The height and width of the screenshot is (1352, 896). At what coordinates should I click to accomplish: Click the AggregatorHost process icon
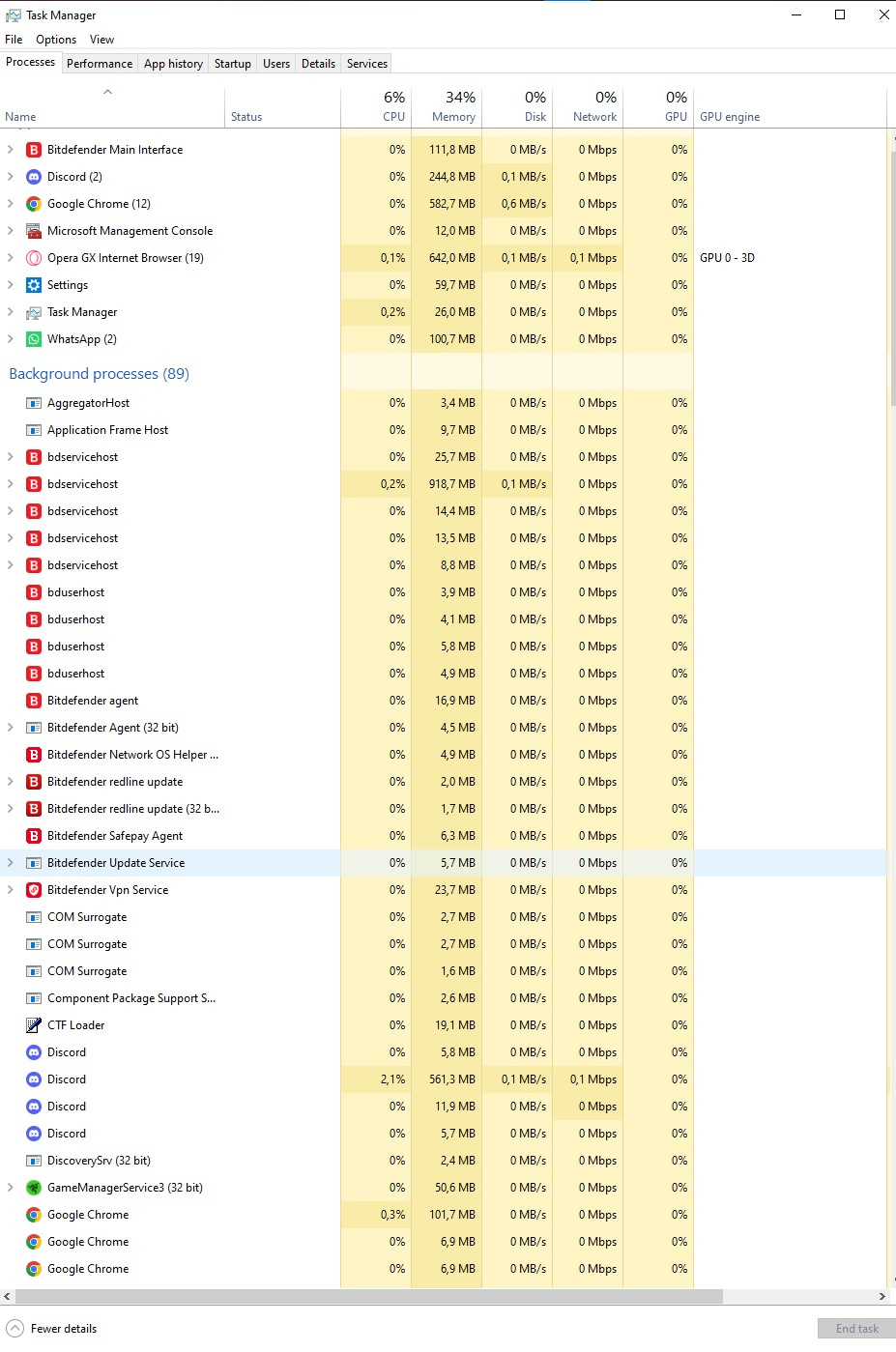34,403
